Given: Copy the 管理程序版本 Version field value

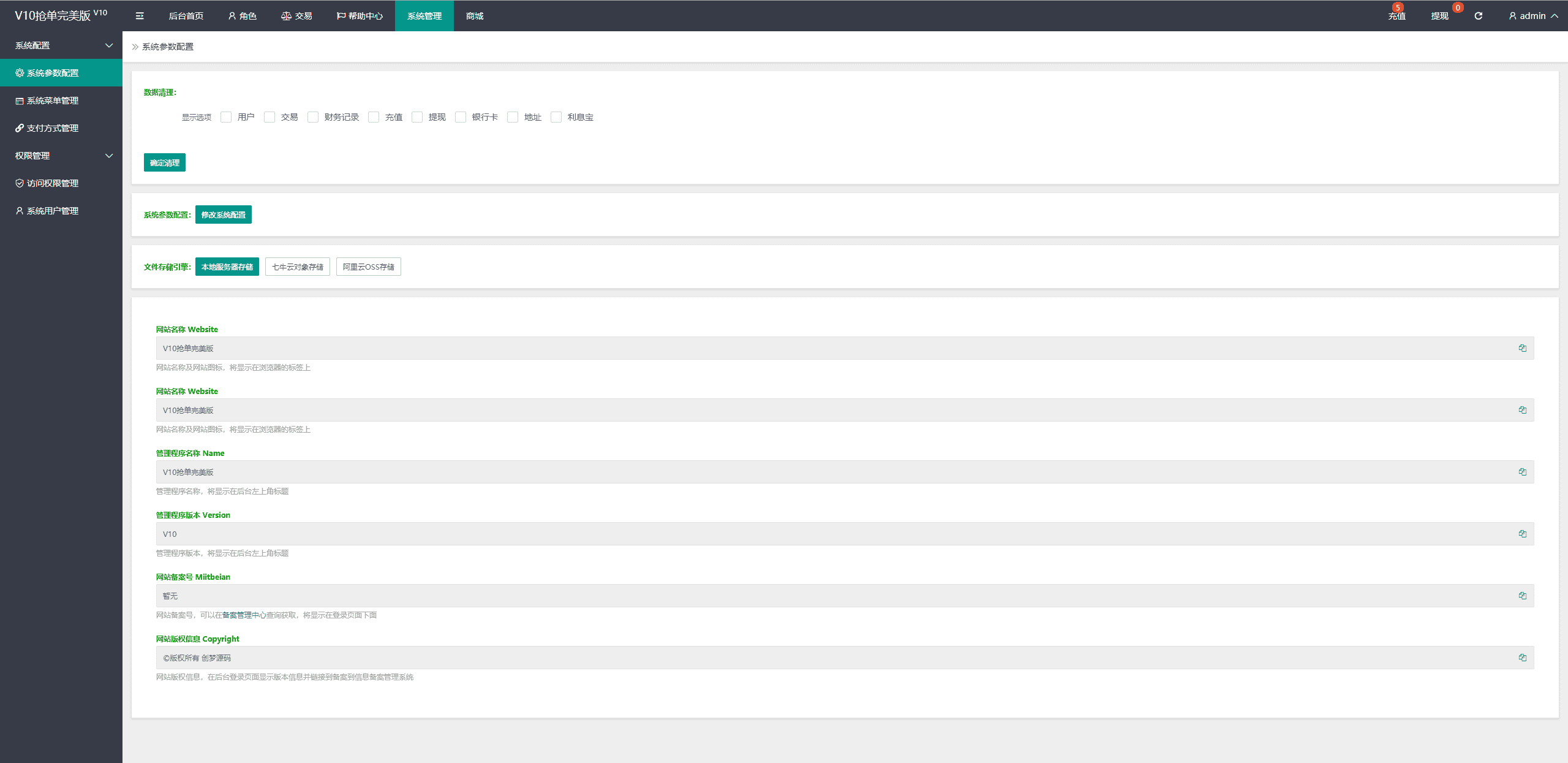Looking at the screenshot, I should click(1522, 534).
